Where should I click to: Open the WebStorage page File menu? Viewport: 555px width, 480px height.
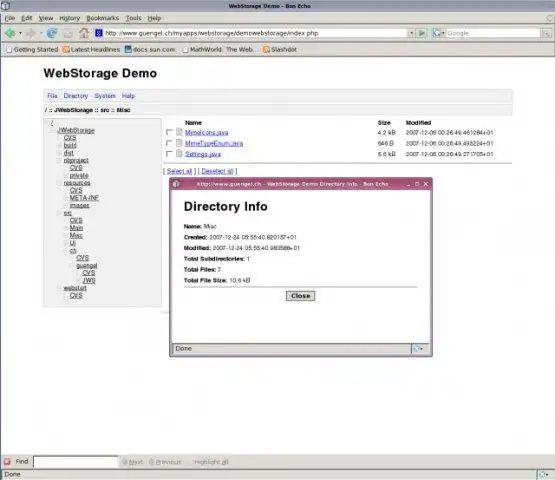click(x=52, y=96)
